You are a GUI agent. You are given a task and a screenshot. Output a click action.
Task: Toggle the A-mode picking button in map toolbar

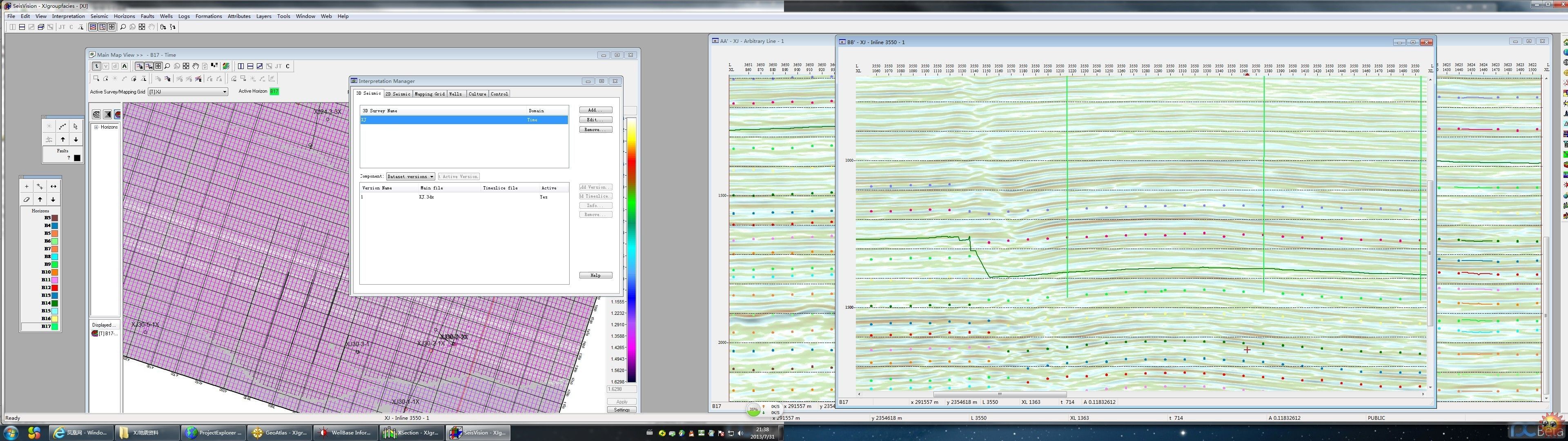[139, 67]
